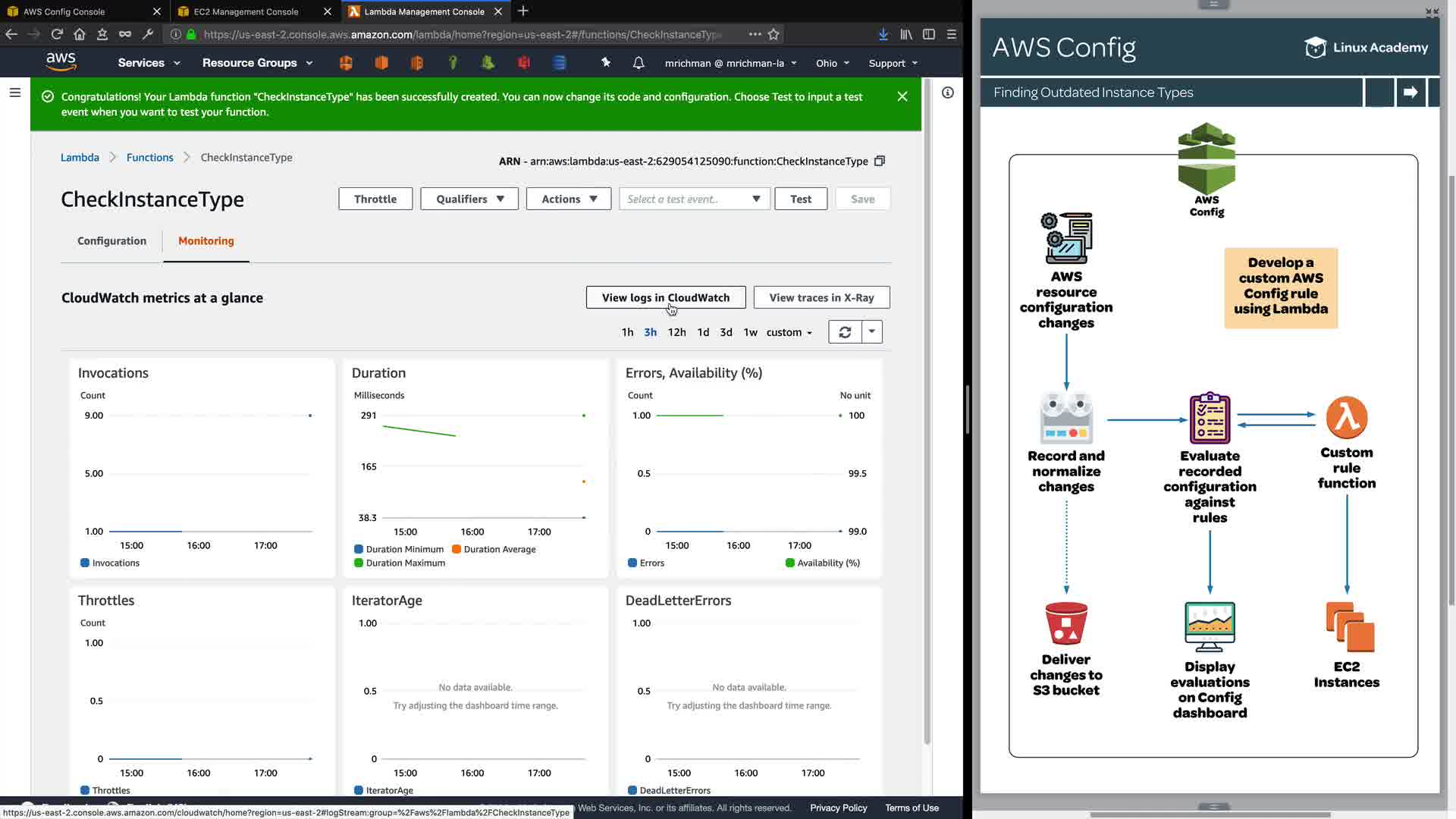Click the Functions breadcrumb link
1456x819 pixels.
[149, 157]
